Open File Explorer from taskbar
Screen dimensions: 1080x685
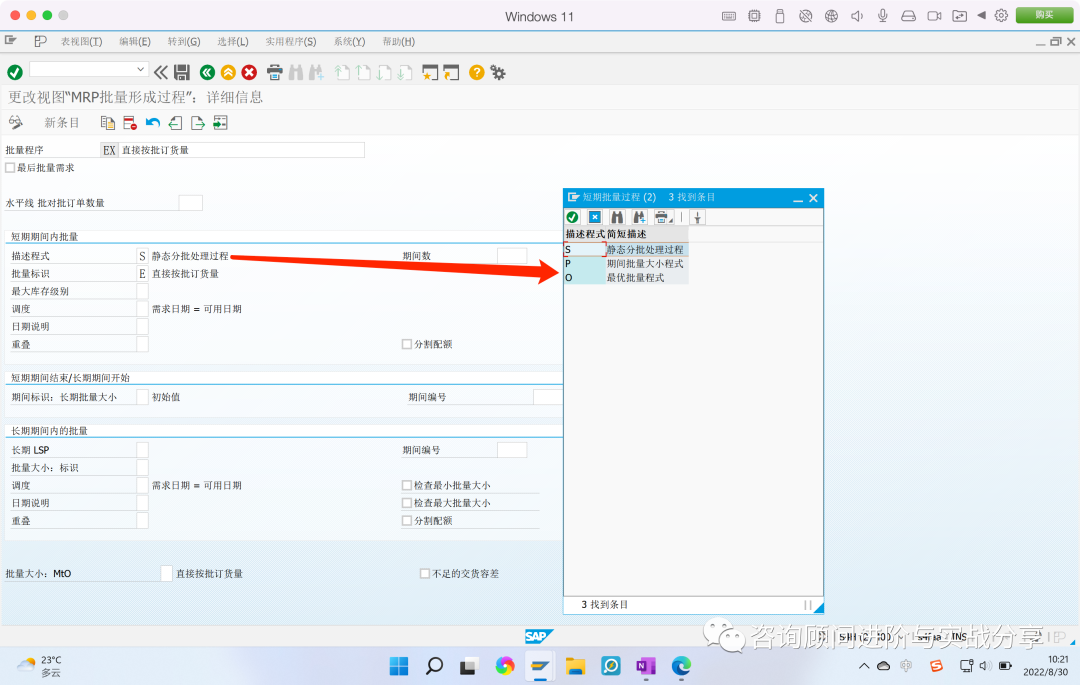(x=575, y=666)
